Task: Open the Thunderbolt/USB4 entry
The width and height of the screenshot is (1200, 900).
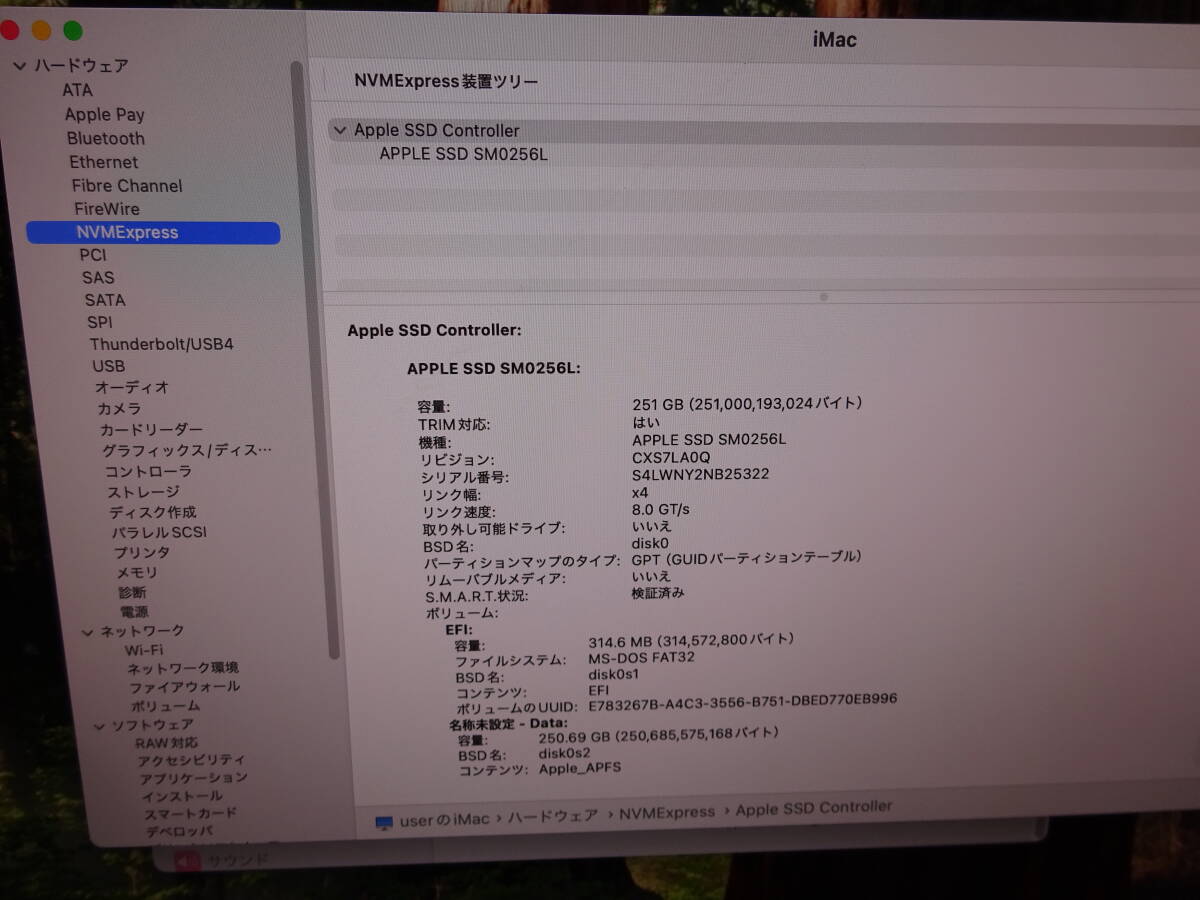Action: (161, 344)
